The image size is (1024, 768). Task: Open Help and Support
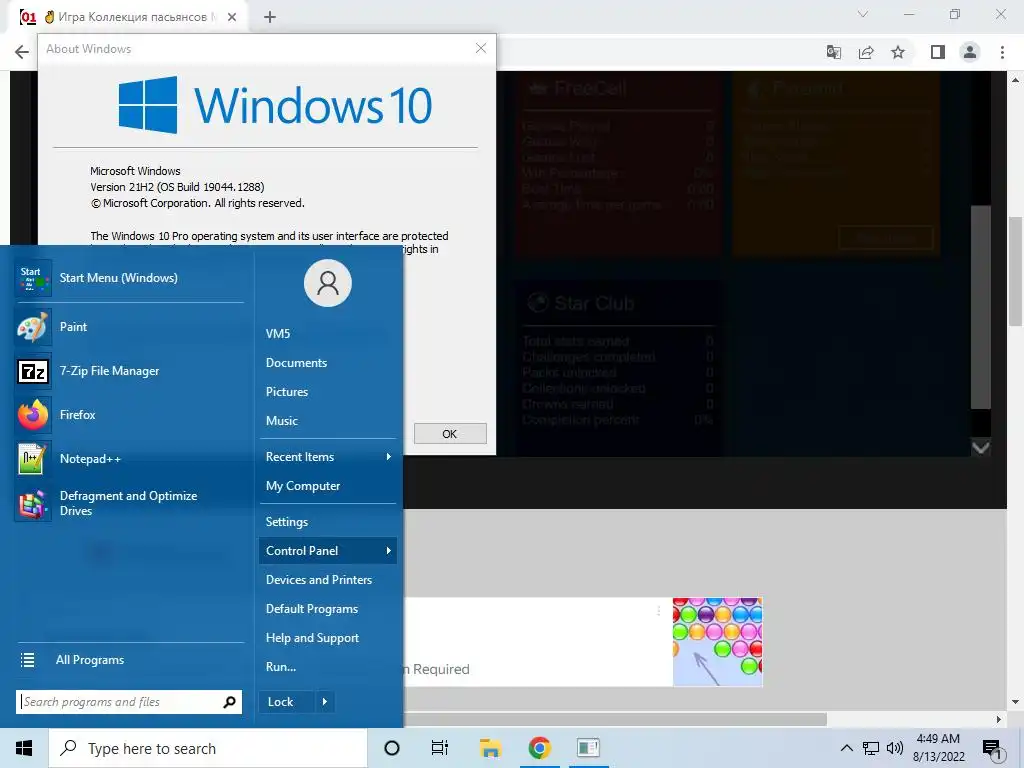tap(328, 638)
